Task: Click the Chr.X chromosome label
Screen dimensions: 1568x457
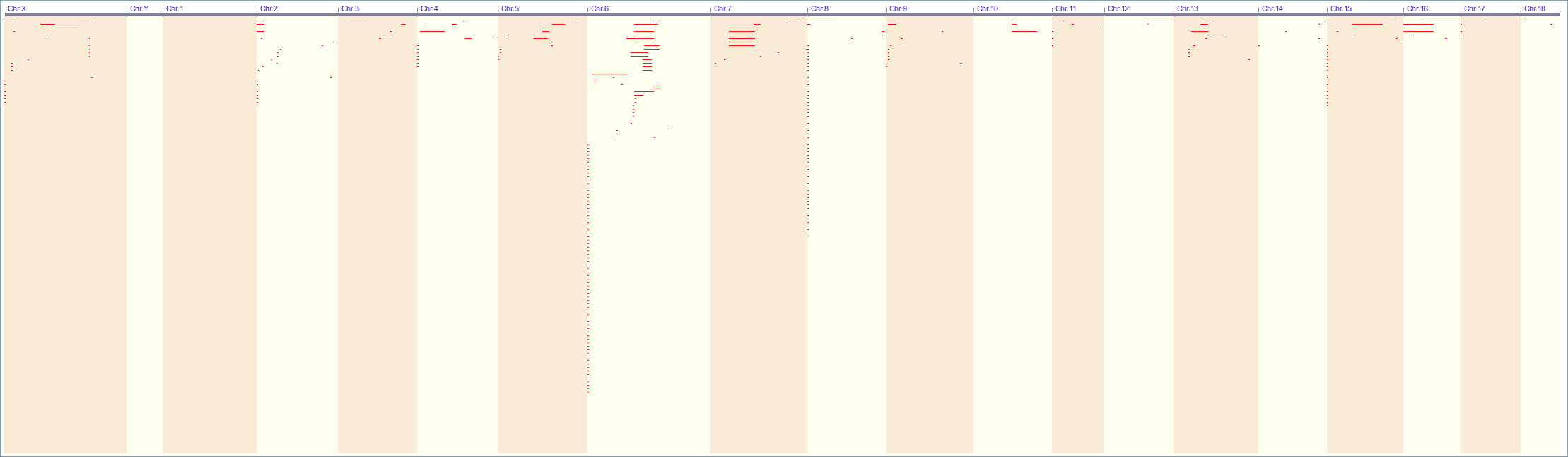Action: click(17, 8)
